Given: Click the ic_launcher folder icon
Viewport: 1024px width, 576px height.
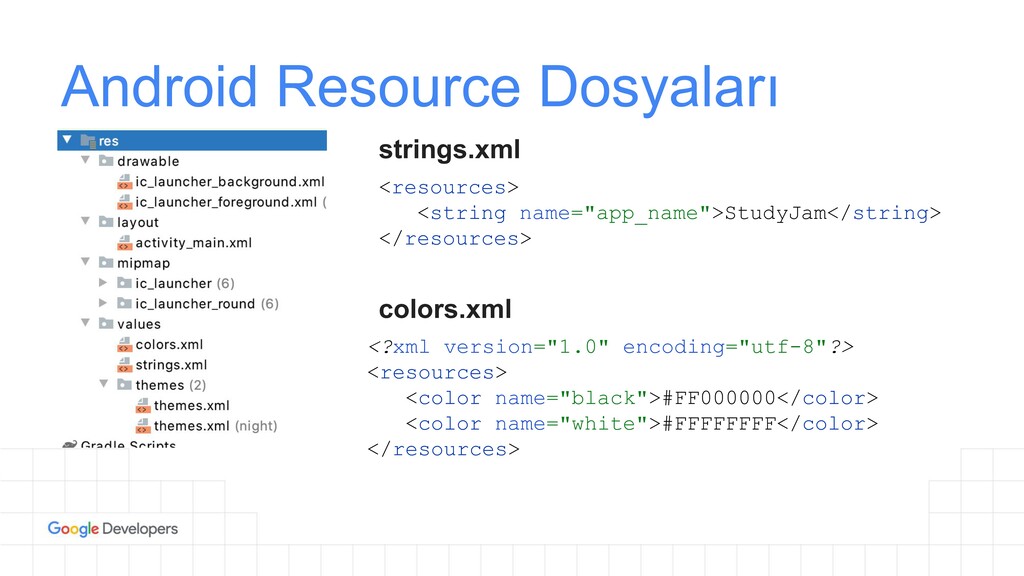Looking at the screenshot, I should 124,283.
